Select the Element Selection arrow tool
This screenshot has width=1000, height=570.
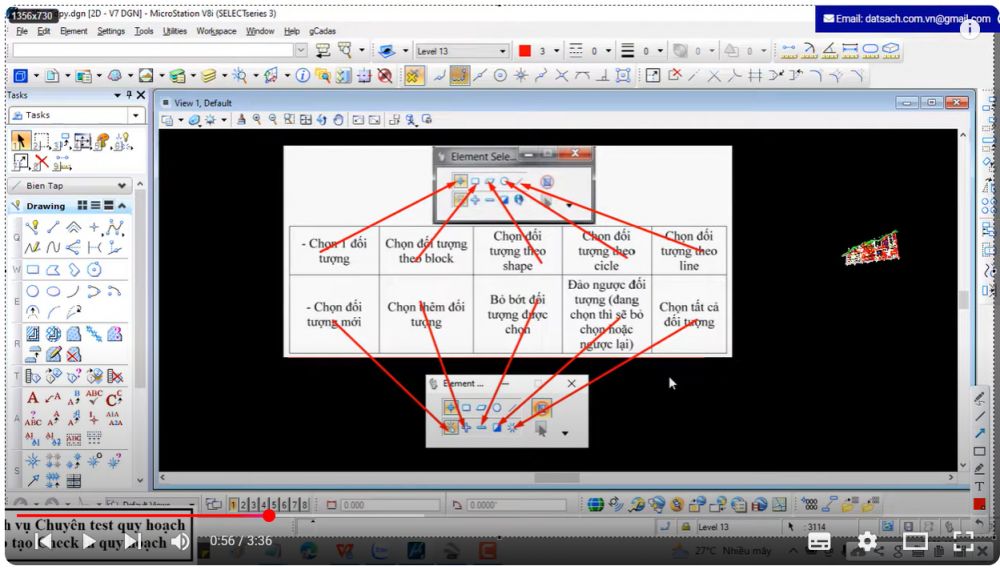click(x=21, y=141)
